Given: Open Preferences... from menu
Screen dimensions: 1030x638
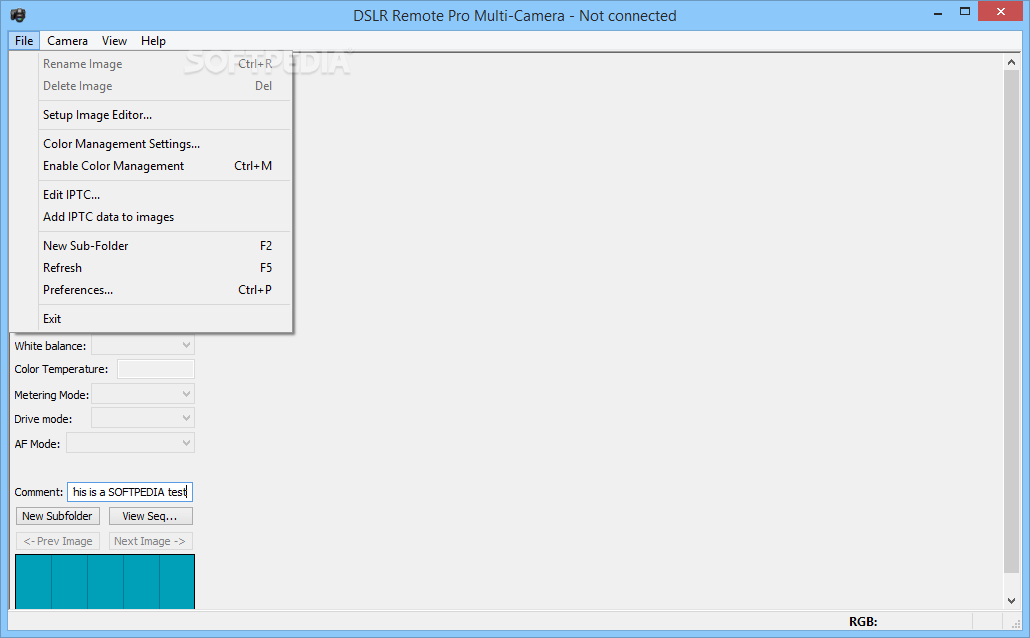Looking at the screenshot, I should point(164,290).
